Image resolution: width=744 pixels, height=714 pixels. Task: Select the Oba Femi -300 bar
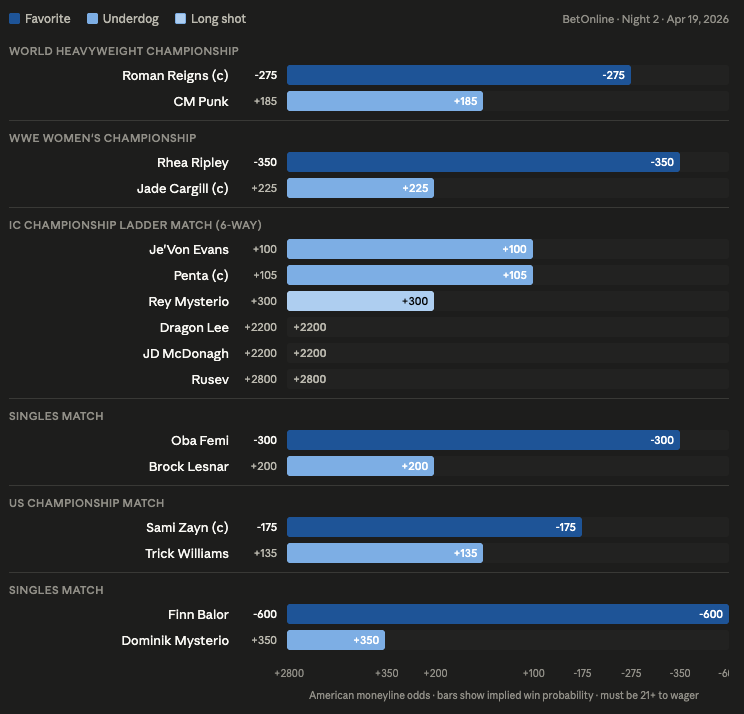coord(483,440)
